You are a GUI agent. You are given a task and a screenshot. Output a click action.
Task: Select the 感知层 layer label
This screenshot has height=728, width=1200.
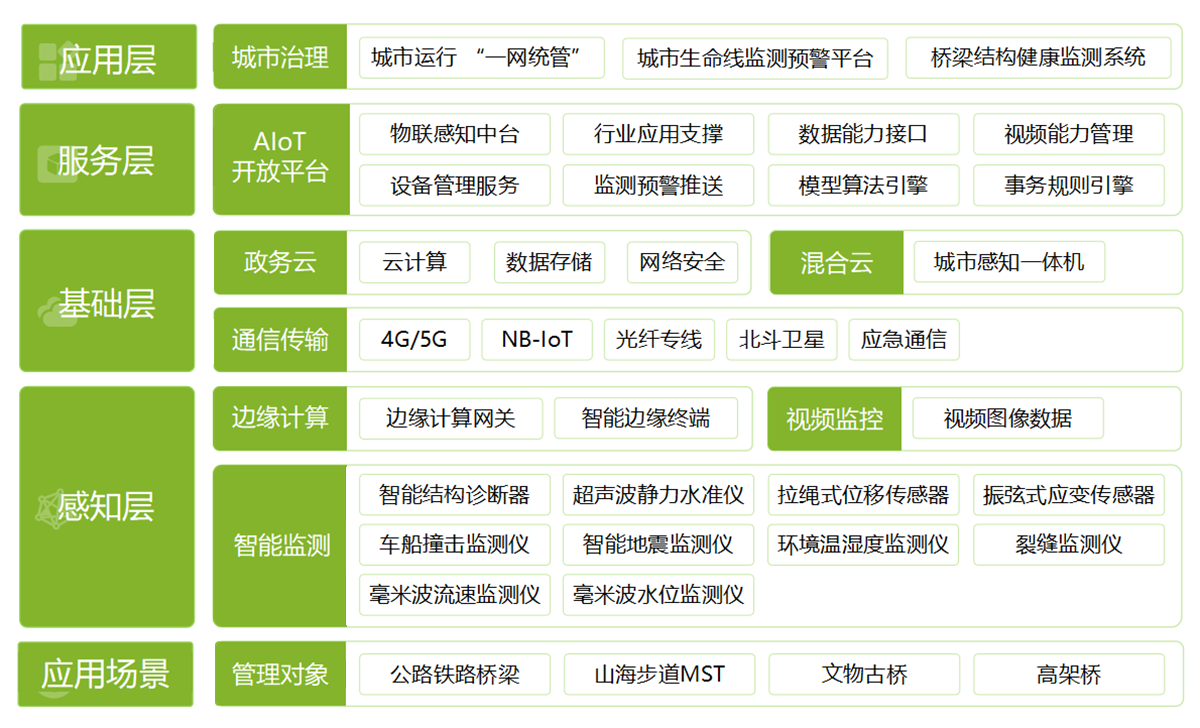click(107, 506)
